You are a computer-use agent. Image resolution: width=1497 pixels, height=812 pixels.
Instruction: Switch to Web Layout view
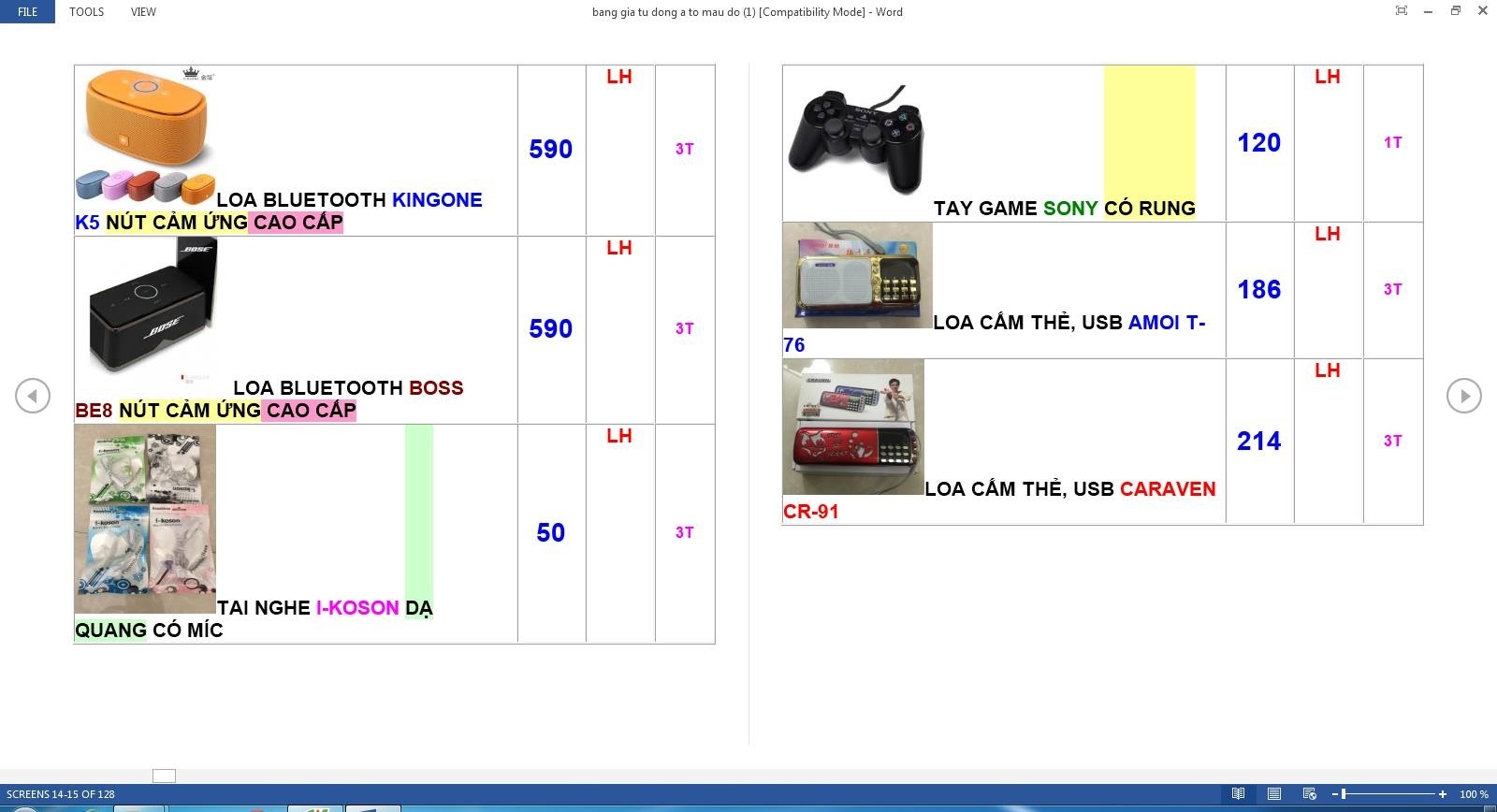tap(1309, 794)
